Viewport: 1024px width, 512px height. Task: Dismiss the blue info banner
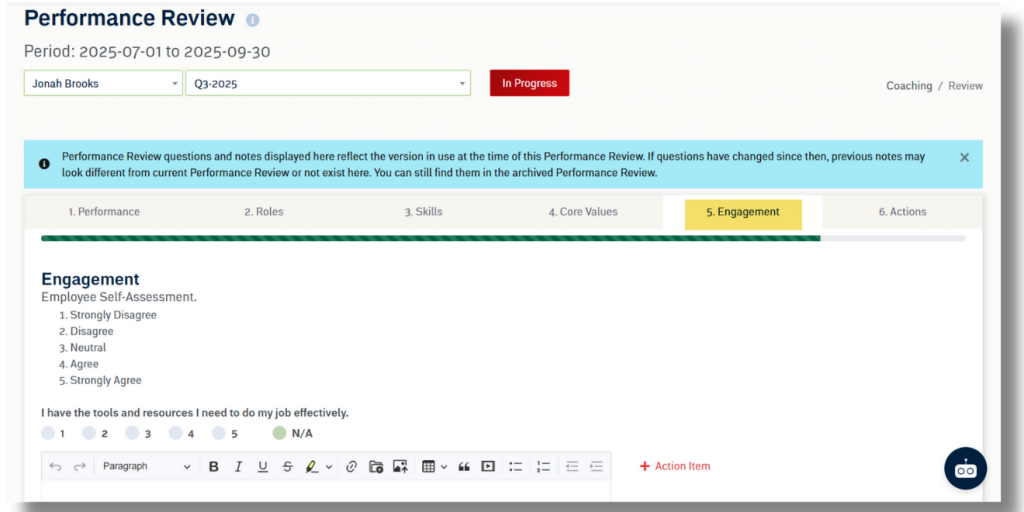[x=964, y=157]
